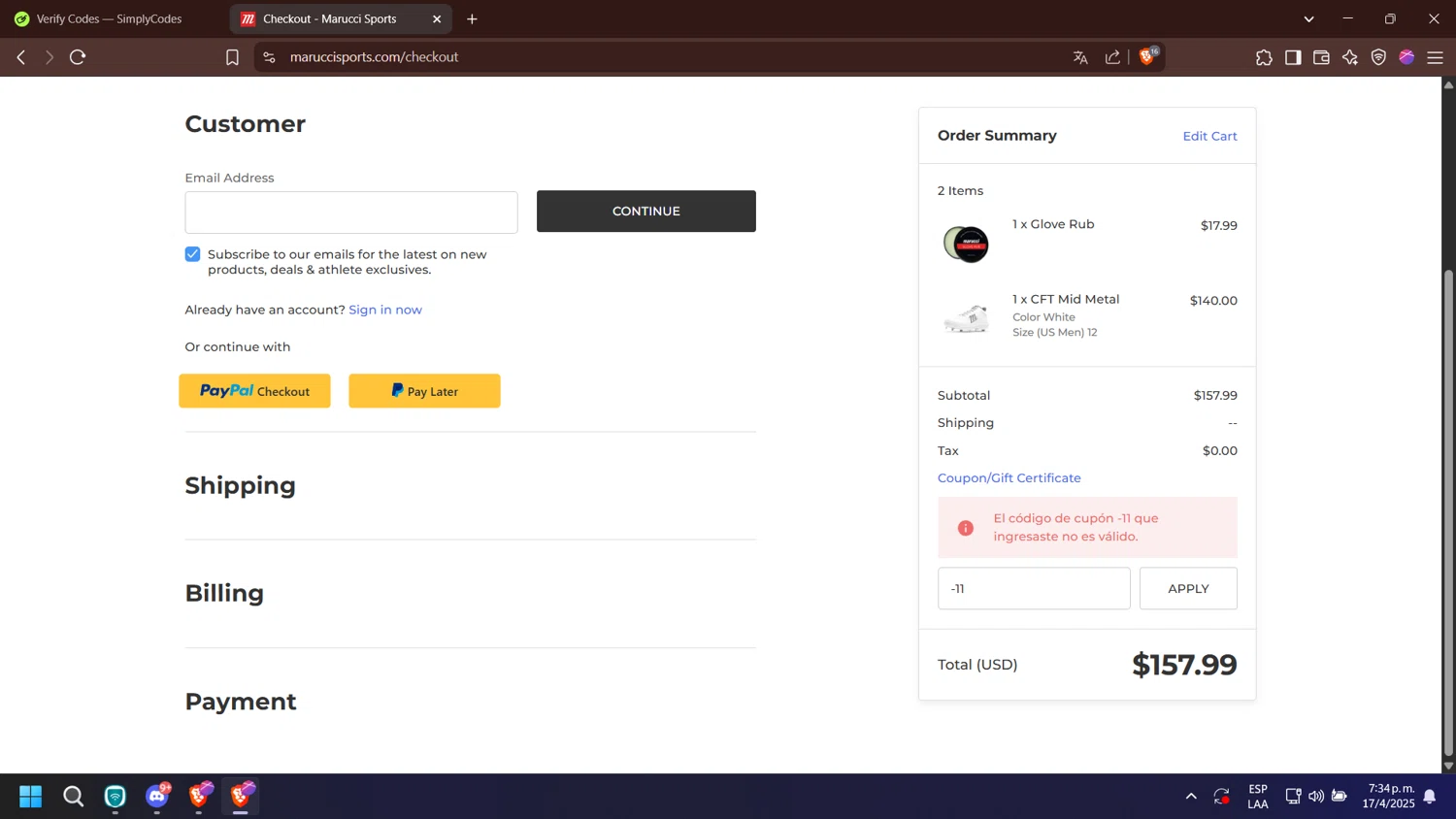Screen dimensions: 1456x819
Task: Open the first Brave taskbar icon
Action: coord(199,797)
